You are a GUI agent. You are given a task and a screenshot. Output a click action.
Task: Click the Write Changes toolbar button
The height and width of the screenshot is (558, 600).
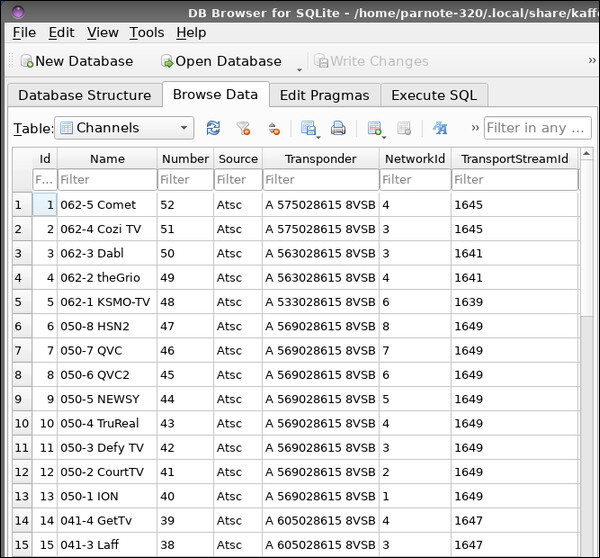coord(371,61)
